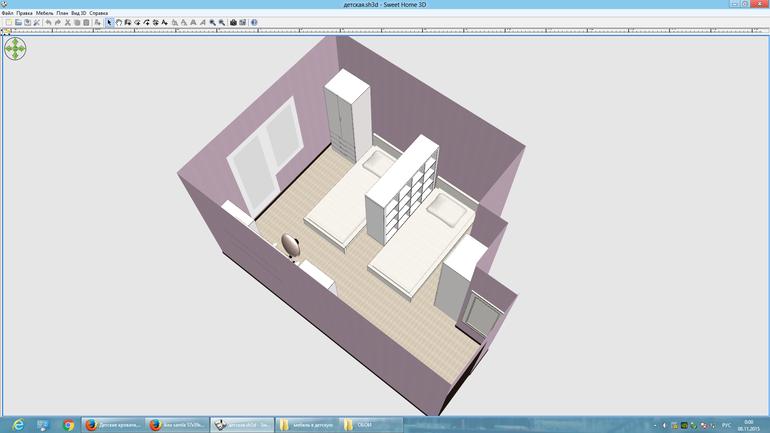
Task: Click the Undo arrow in toolbar
Action: (x=48, y=22)
